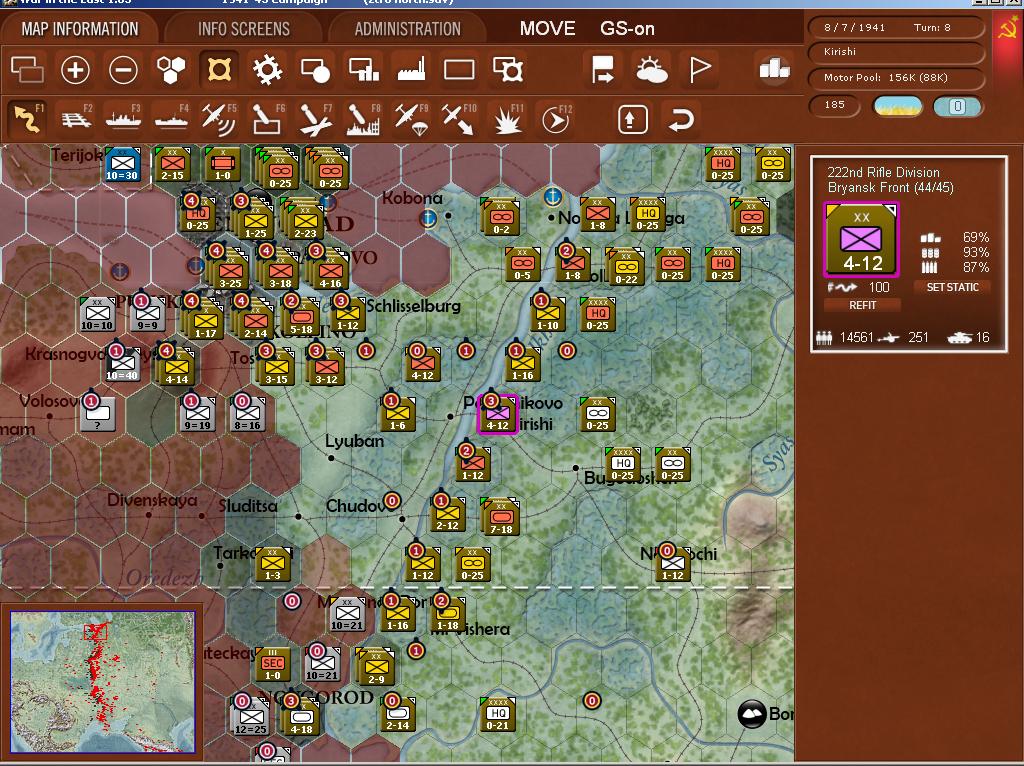Click the 222nd Rifle Division name
Image resolution: width=1024 pixels, height=766 pixels.
click(x=883, y=172)
